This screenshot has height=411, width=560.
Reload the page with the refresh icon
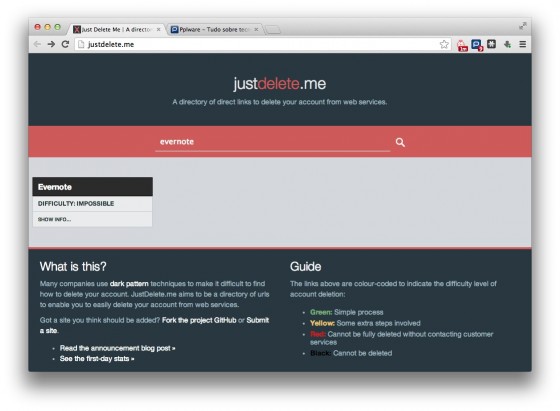(65, 44)
